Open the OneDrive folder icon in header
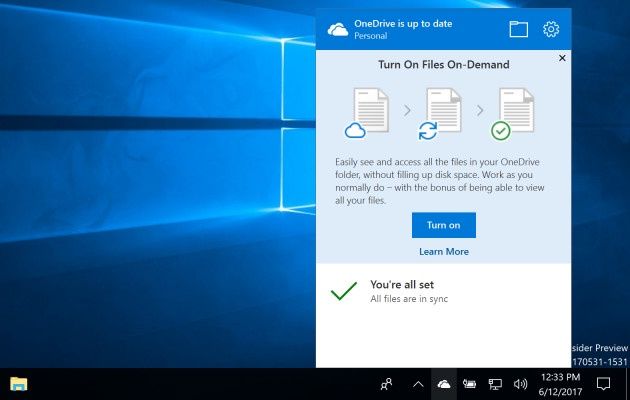Screen dimensions: 630x400 518,29
